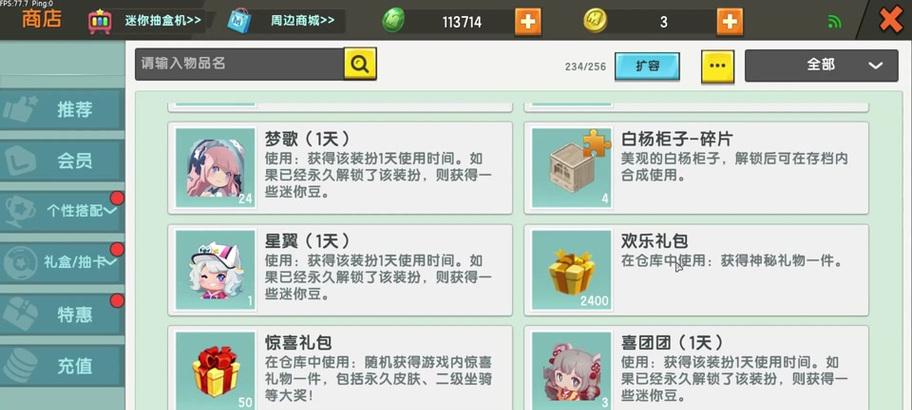Select the 白杨柜子 cabinet fragment icon
The height and width of the screenshot is (410, 912).
tap(571, 167)
